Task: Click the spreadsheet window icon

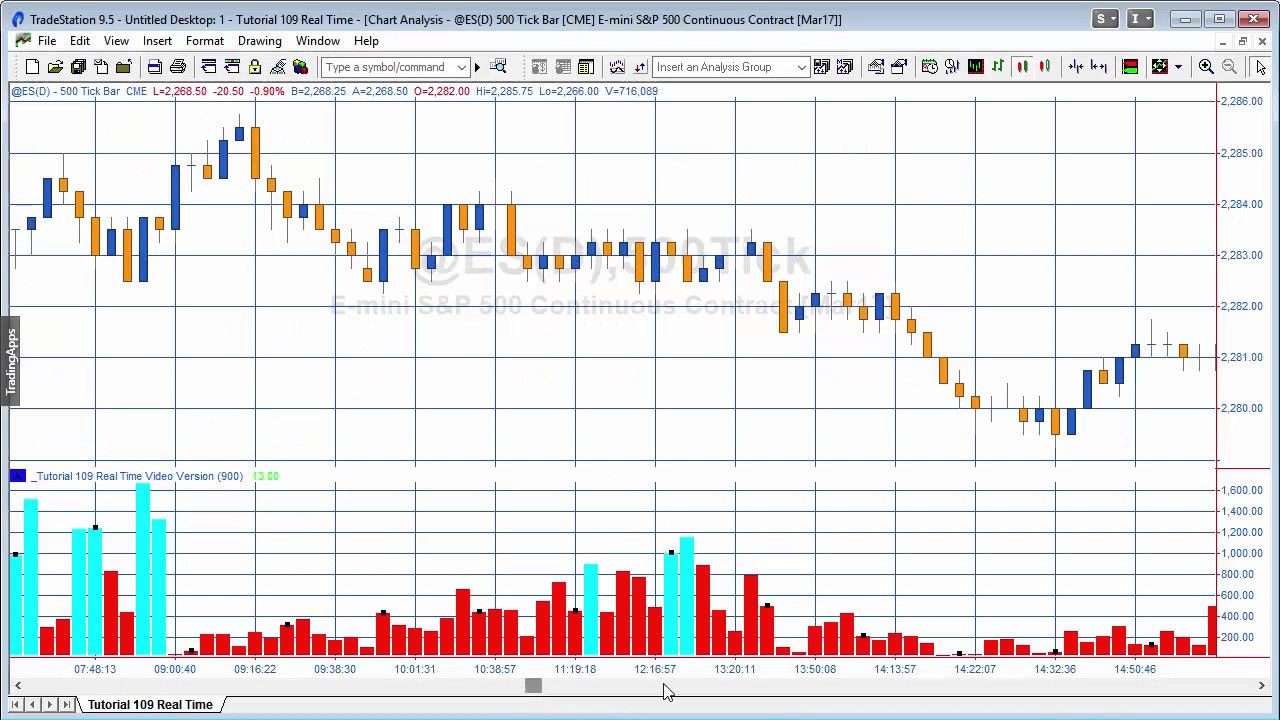Action: point(586,67)
